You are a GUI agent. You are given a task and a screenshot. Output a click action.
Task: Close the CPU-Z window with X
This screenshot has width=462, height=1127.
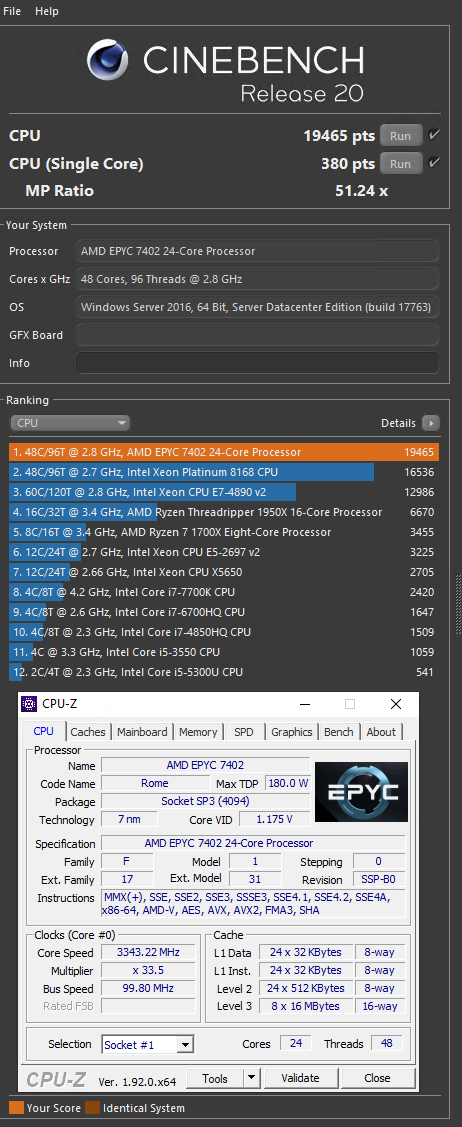(396, 704)
